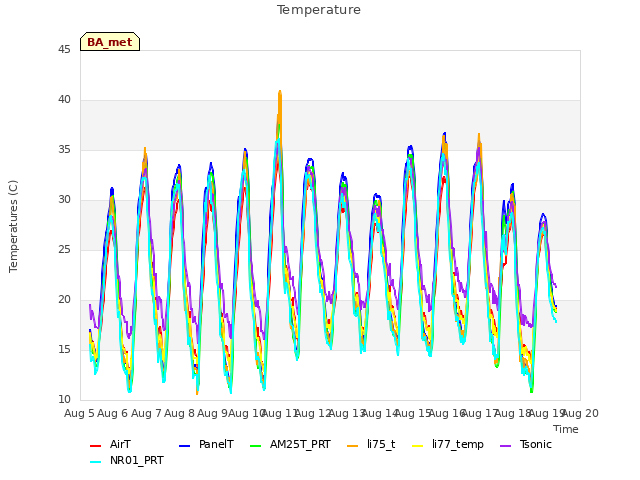Click the Aug 20 x-axis tick label
Screen dimensions: 640x480
(580, 413)
